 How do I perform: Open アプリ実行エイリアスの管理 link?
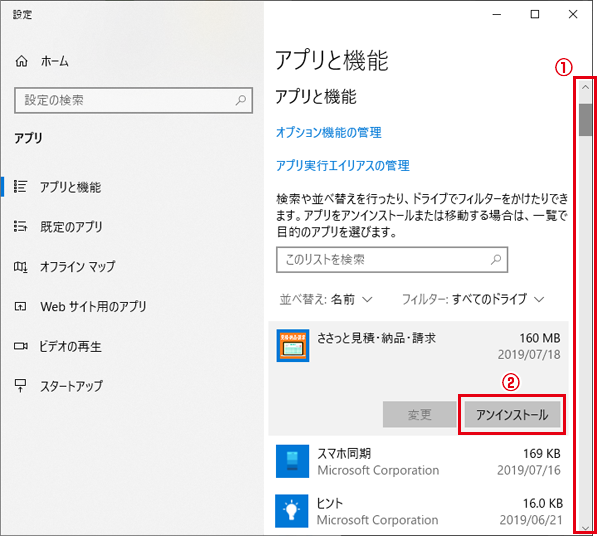pyautogui.click(x=342, y=166)
